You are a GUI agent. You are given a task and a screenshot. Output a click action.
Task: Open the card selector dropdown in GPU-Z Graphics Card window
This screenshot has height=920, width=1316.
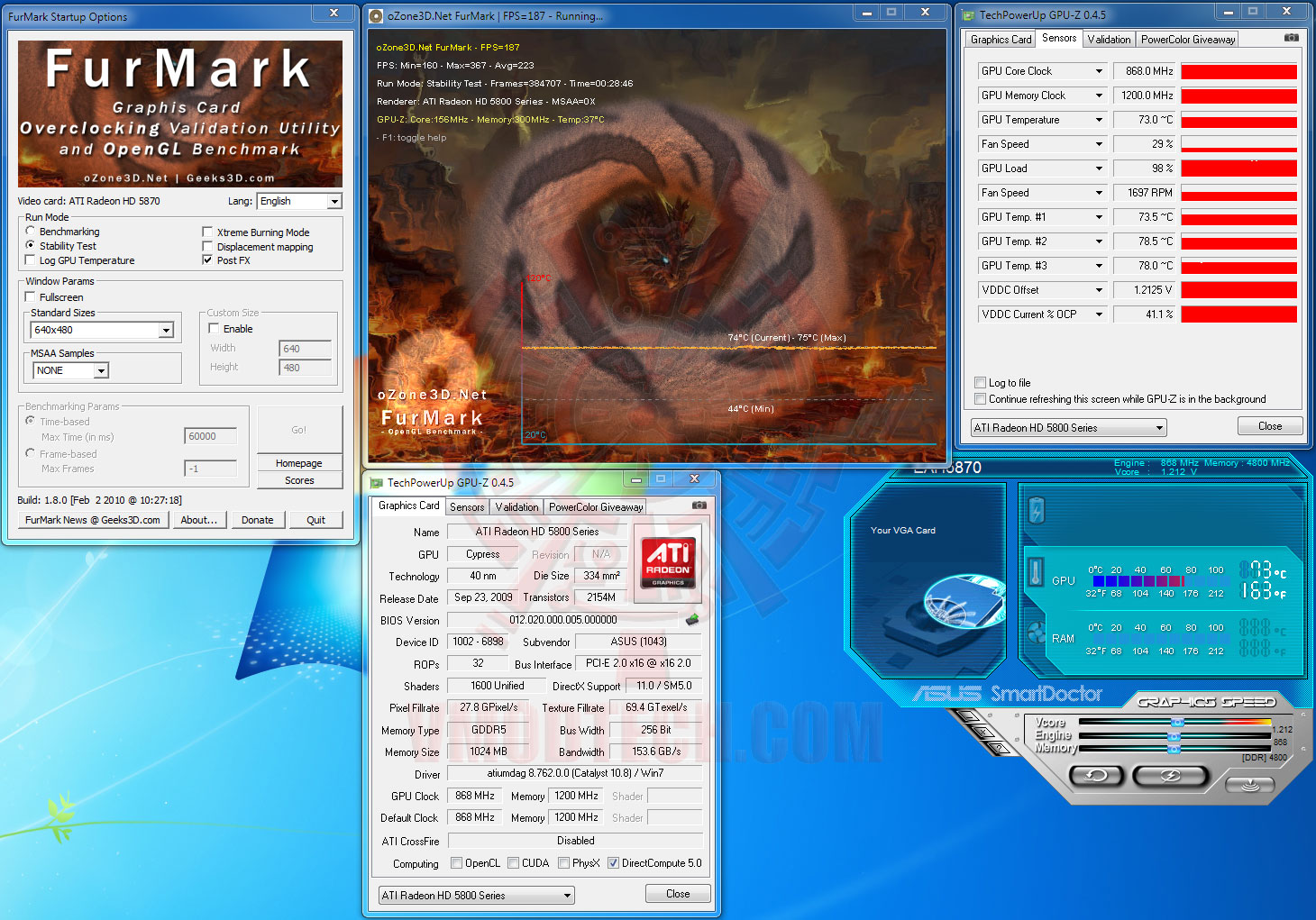pos(476,896)
